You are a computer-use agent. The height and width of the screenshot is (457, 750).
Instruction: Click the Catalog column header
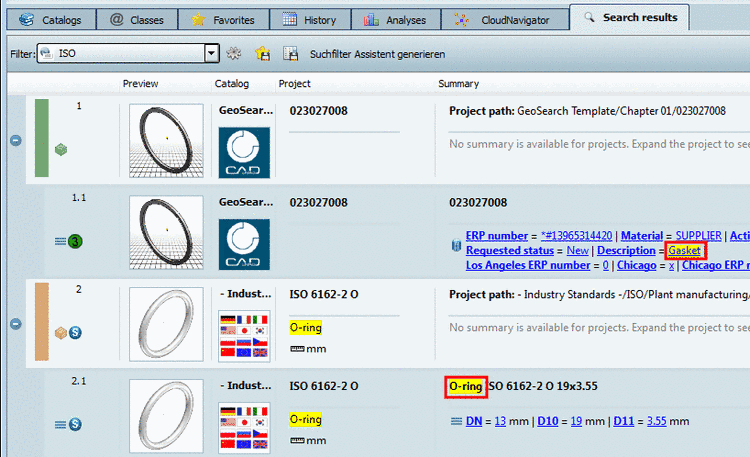[x=232, y=84]
